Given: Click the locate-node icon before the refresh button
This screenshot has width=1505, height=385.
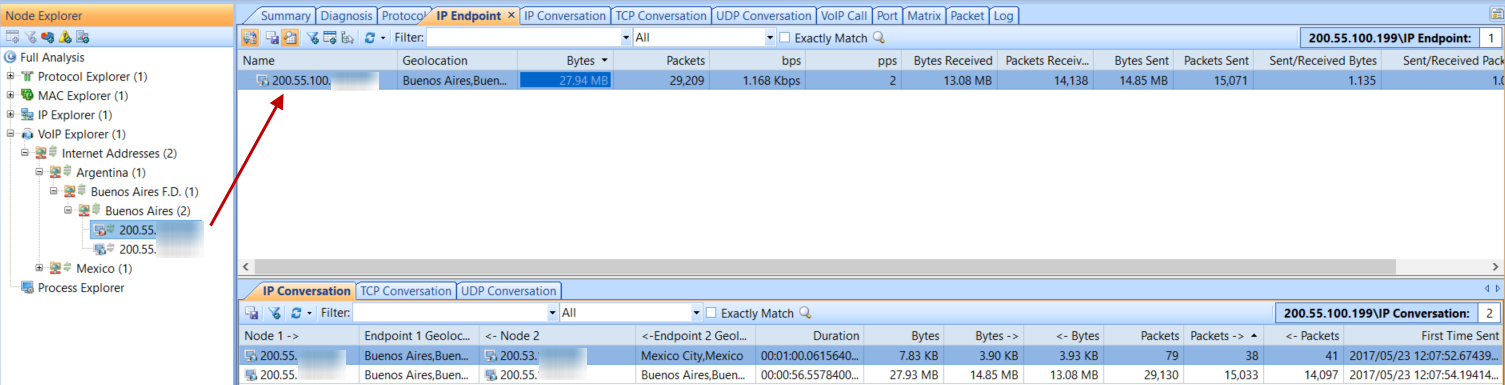Looking at the screenshot, I should coord(347,37).
